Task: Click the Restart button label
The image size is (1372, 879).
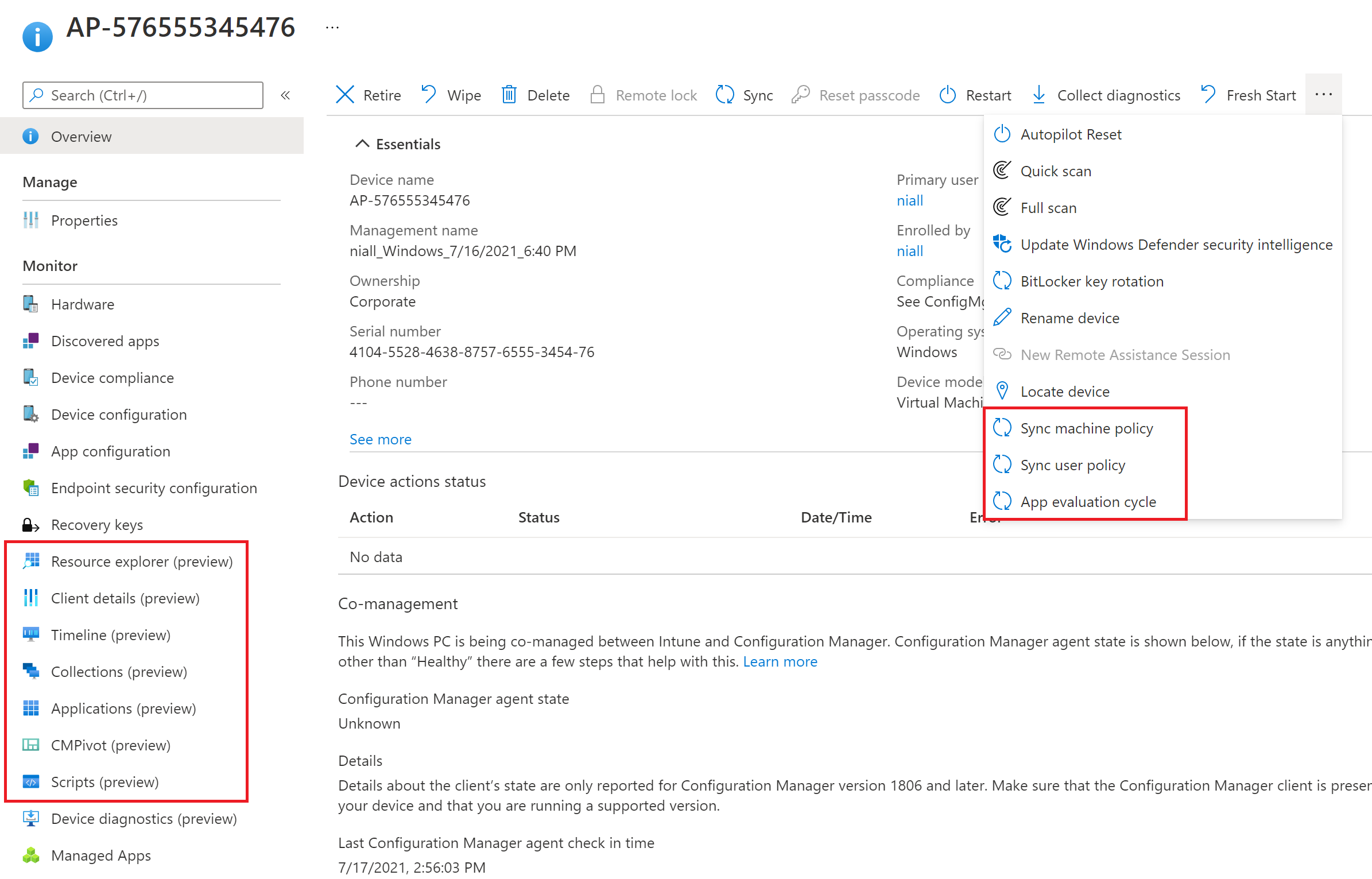Action: [x=988, y=95]
